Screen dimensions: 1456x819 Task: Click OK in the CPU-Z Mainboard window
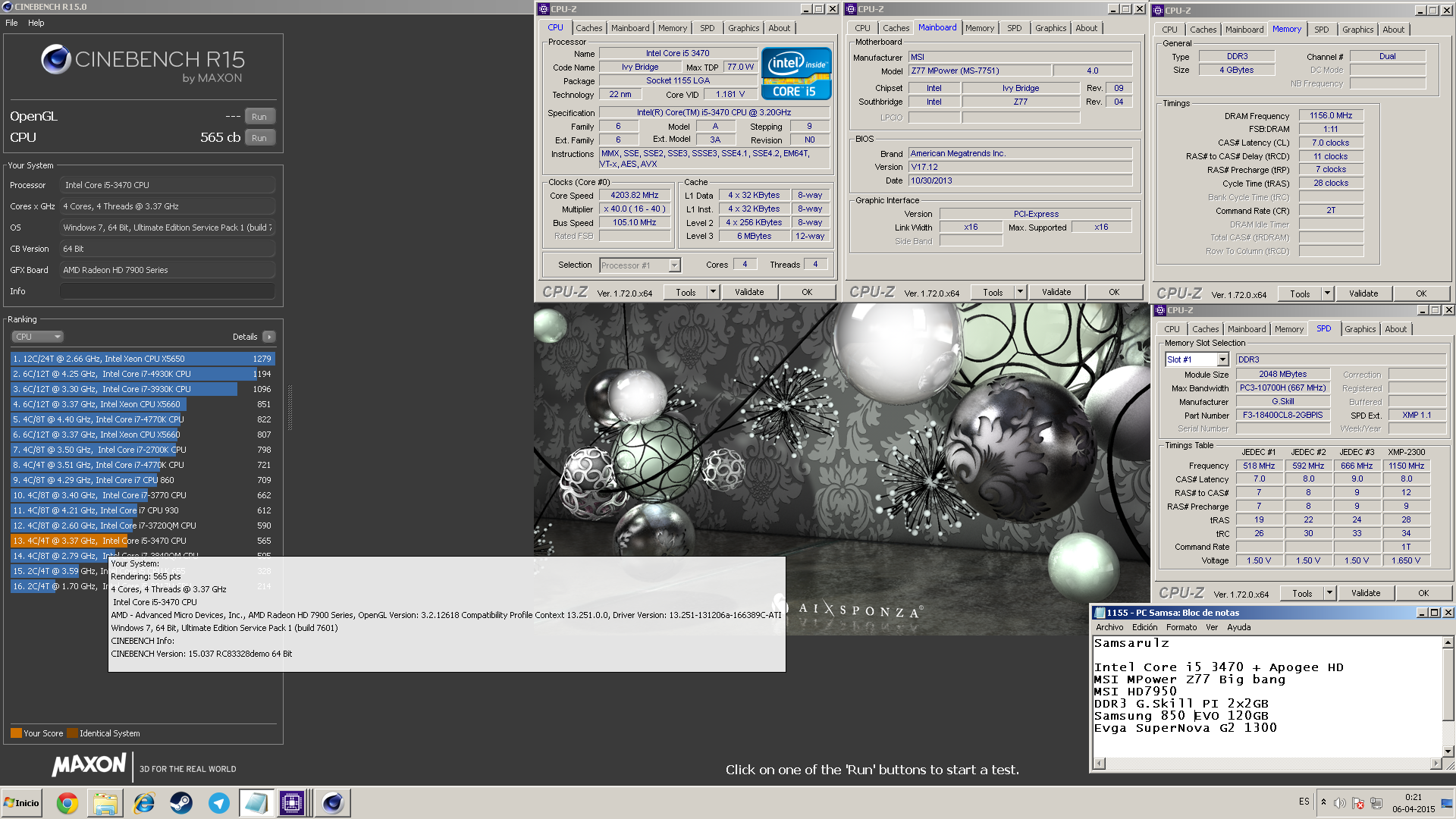click(x=1114, y=292)
